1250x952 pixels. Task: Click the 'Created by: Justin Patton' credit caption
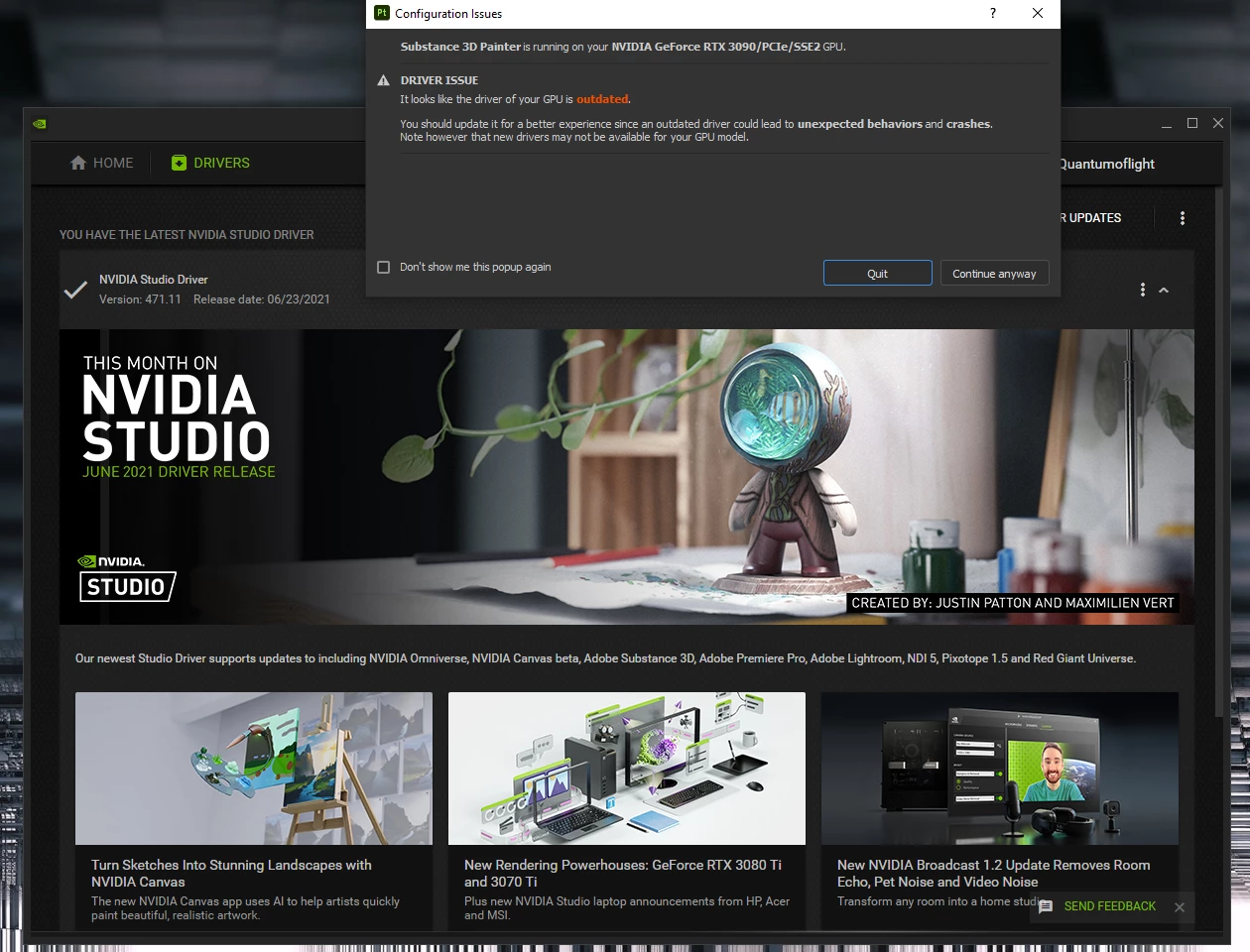[1013, 603]
